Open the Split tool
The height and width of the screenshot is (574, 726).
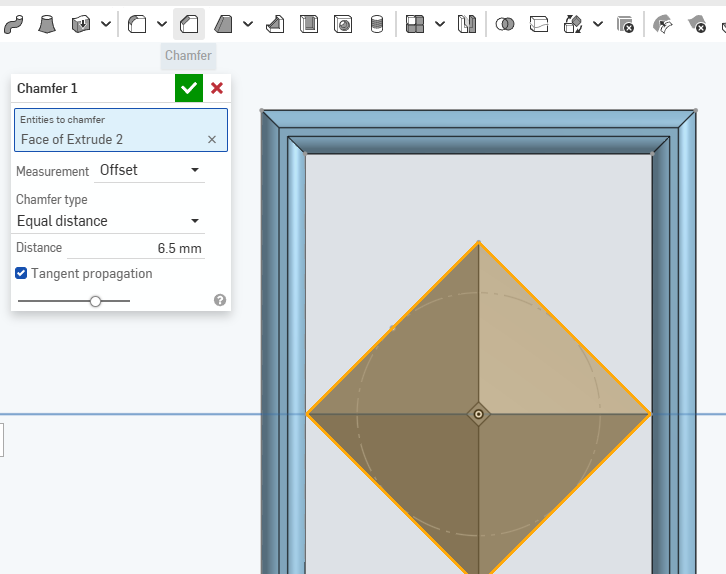[539, 24]
